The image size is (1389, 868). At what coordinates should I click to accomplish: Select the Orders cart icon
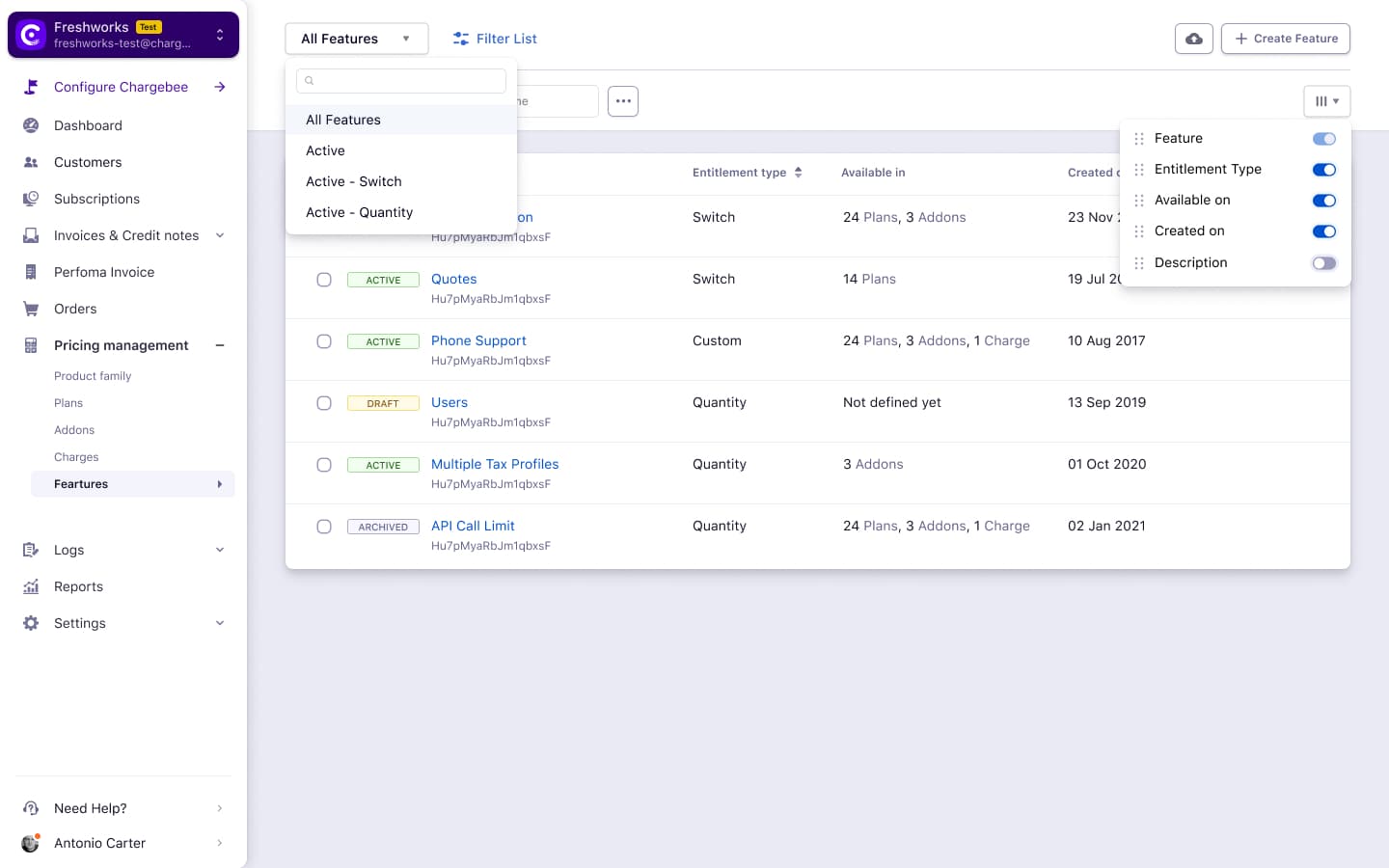[x=31, y=309]
